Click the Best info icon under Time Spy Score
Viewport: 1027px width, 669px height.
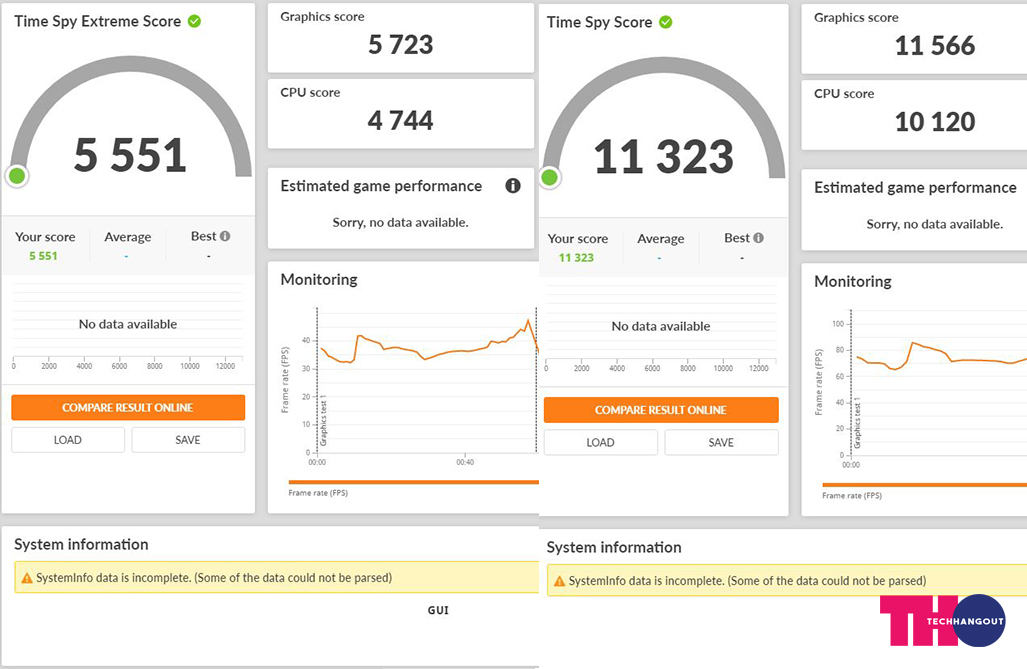758,238
